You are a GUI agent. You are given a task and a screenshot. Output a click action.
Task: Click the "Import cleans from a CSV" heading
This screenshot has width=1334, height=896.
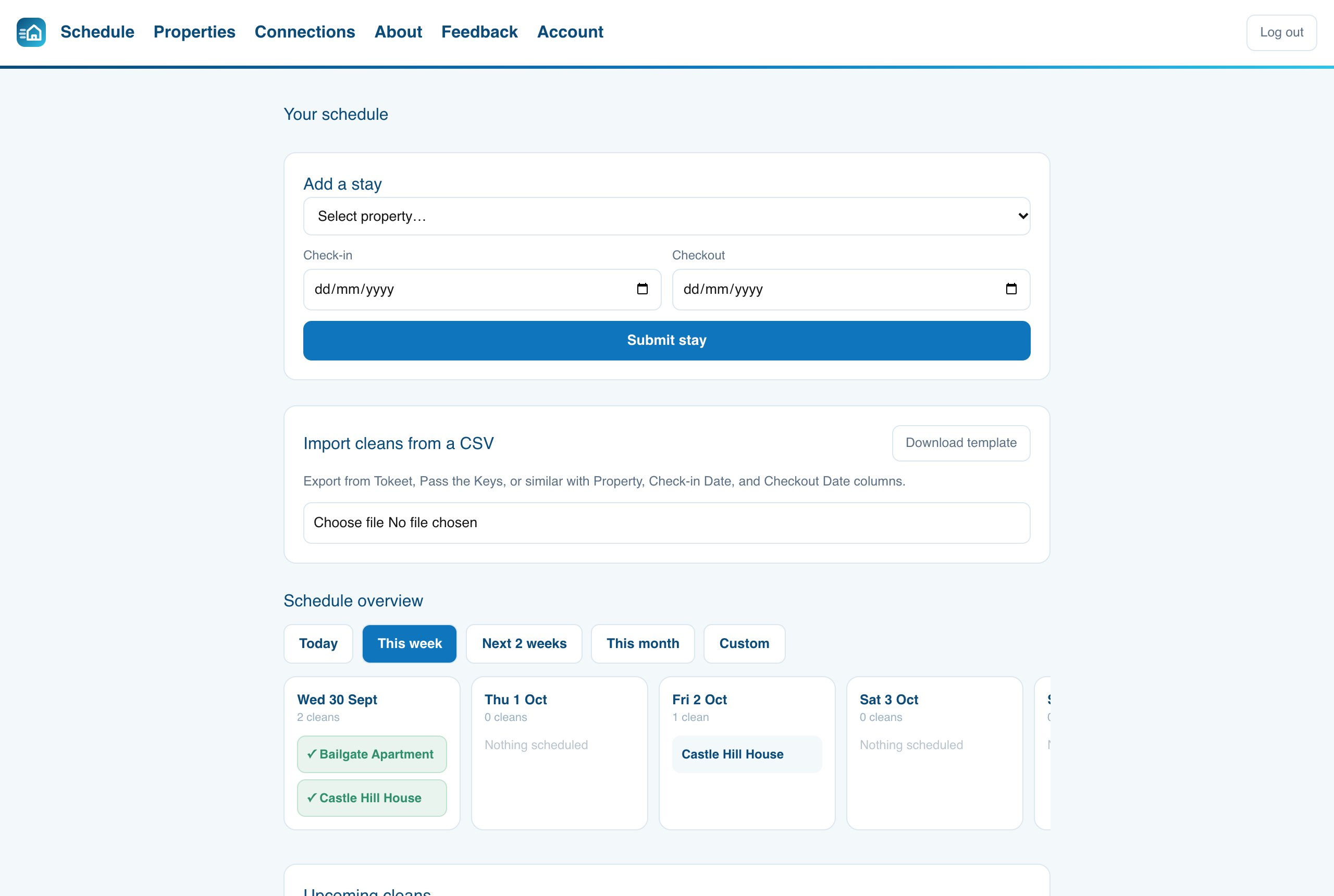pyautogui.click(x=398, y=443)
